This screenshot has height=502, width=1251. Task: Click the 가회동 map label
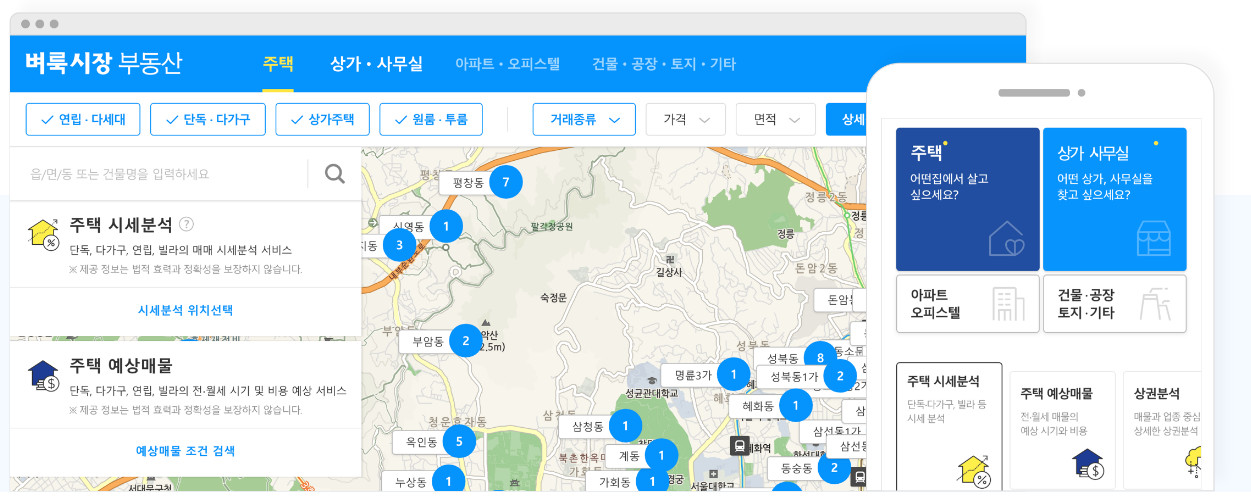pos(614,482)
